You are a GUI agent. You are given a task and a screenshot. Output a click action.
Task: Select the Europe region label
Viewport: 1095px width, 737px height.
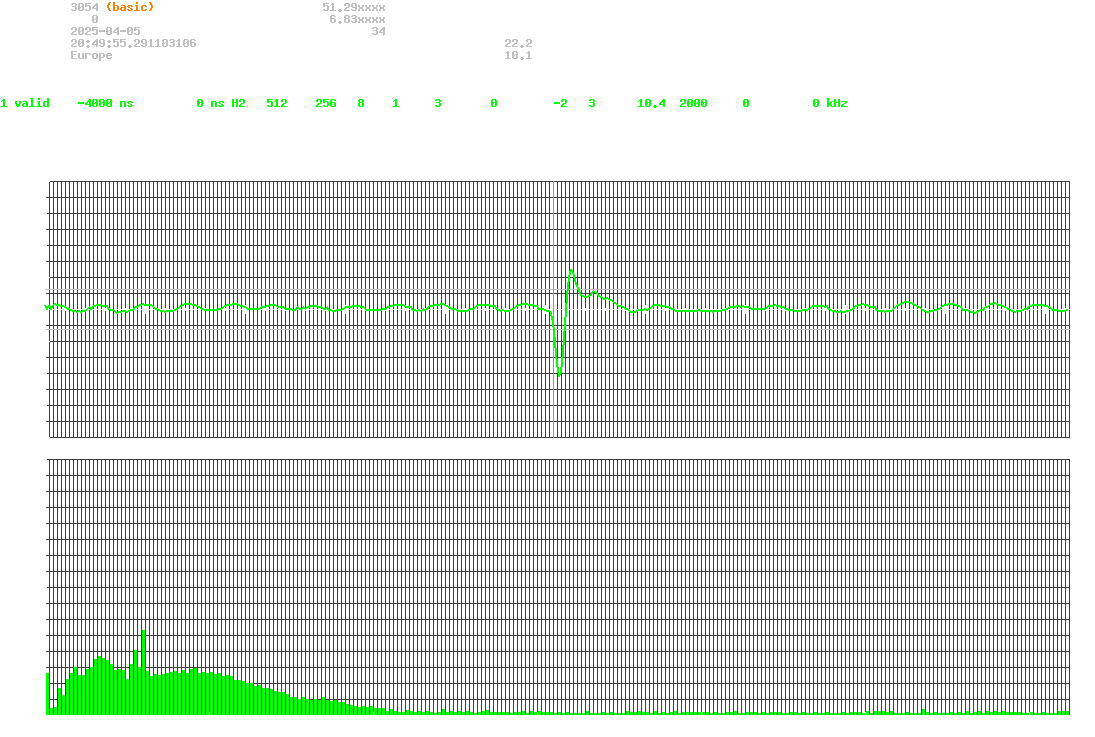coord(91,55)
